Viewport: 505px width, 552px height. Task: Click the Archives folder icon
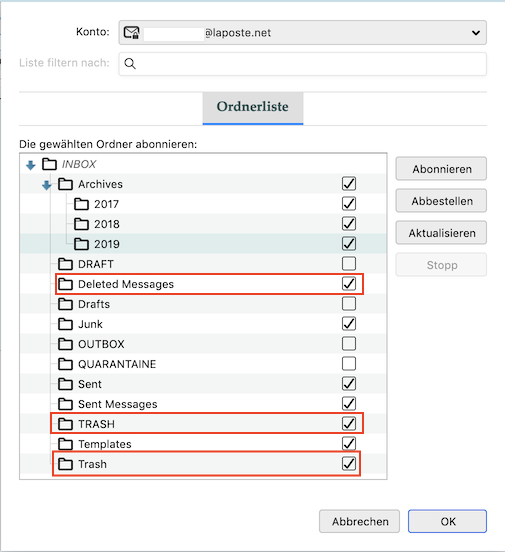66,184
